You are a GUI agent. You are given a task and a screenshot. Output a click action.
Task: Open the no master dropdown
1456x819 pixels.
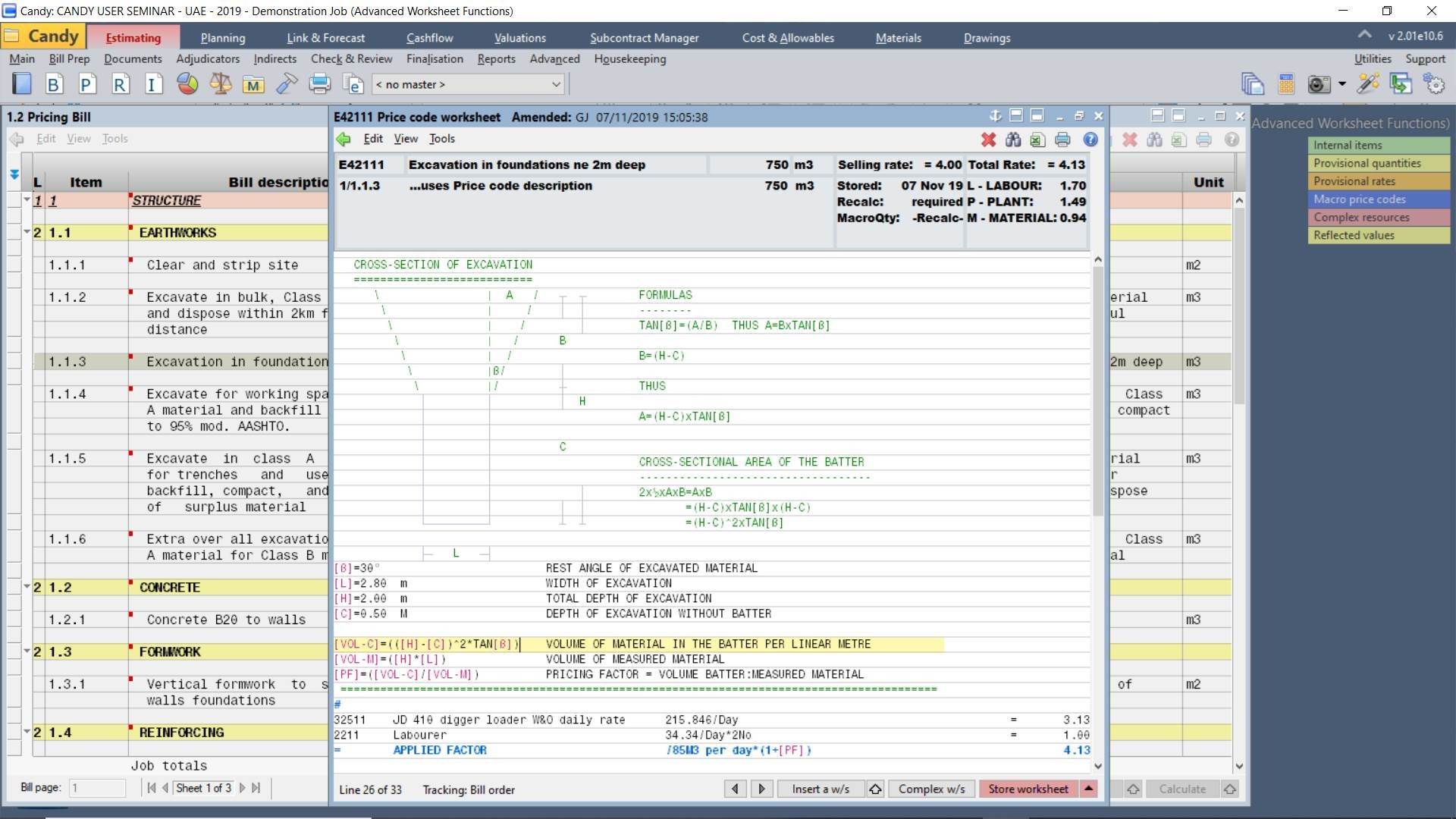click(x=556, y=84)
